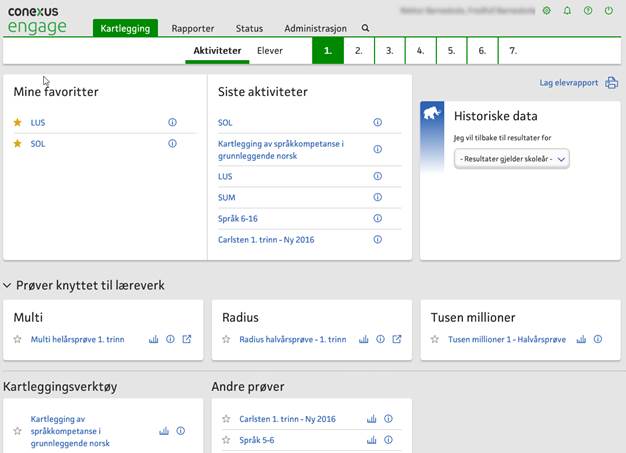The height and width of the screenshot is (453, 626).
Task: Collapse the Prøver knyttet til læreverk section
Action: tap(8, 286)
